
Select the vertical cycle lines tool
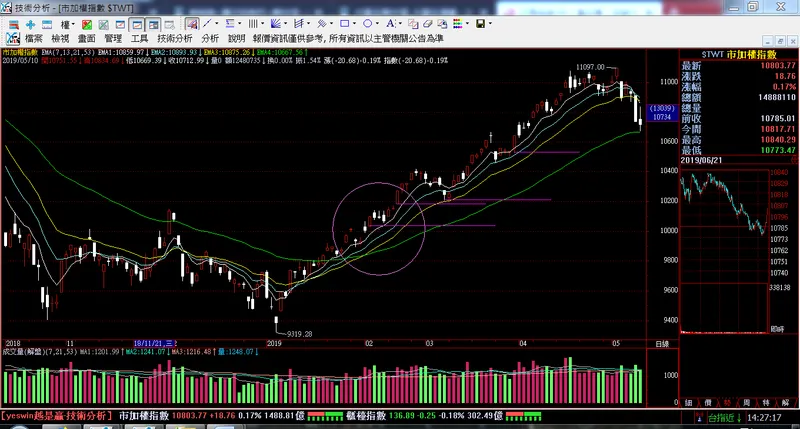pos(253,23)
